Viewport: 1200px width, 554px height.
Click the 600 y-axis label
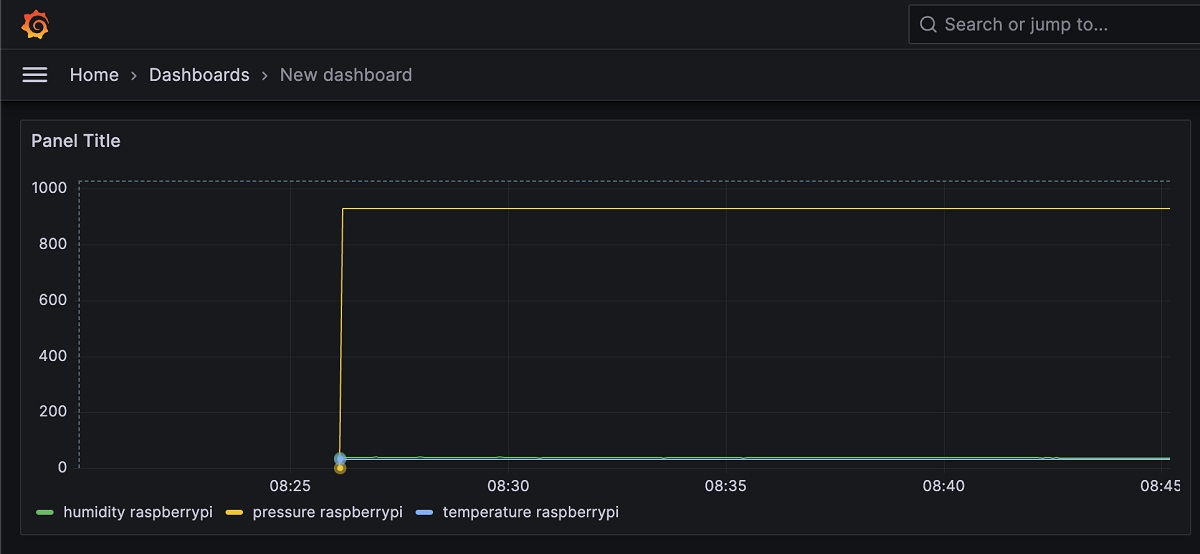pos(53,300)
